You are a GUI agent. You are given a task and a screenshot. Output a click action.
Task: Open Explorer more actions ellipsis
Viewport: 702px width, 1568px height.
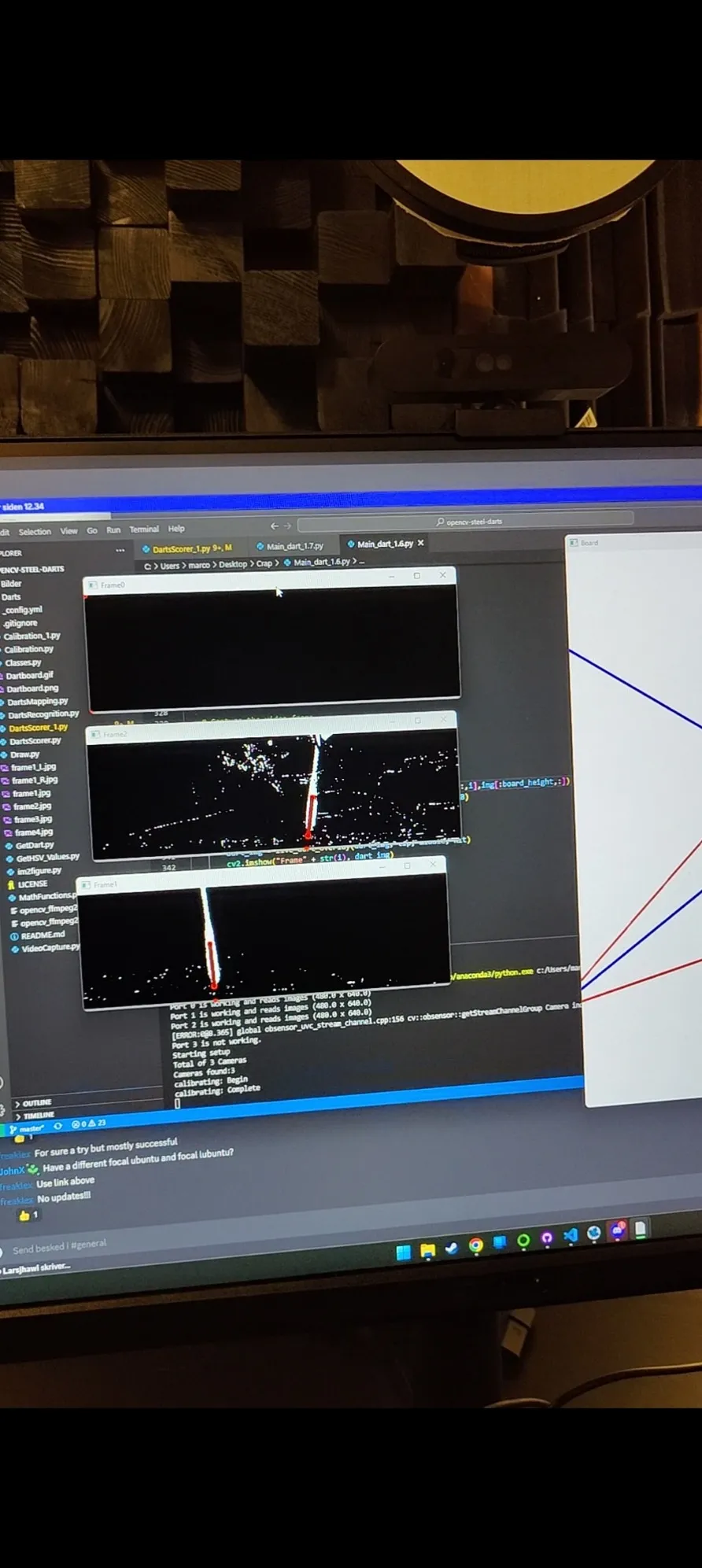(x=120, y=551)
